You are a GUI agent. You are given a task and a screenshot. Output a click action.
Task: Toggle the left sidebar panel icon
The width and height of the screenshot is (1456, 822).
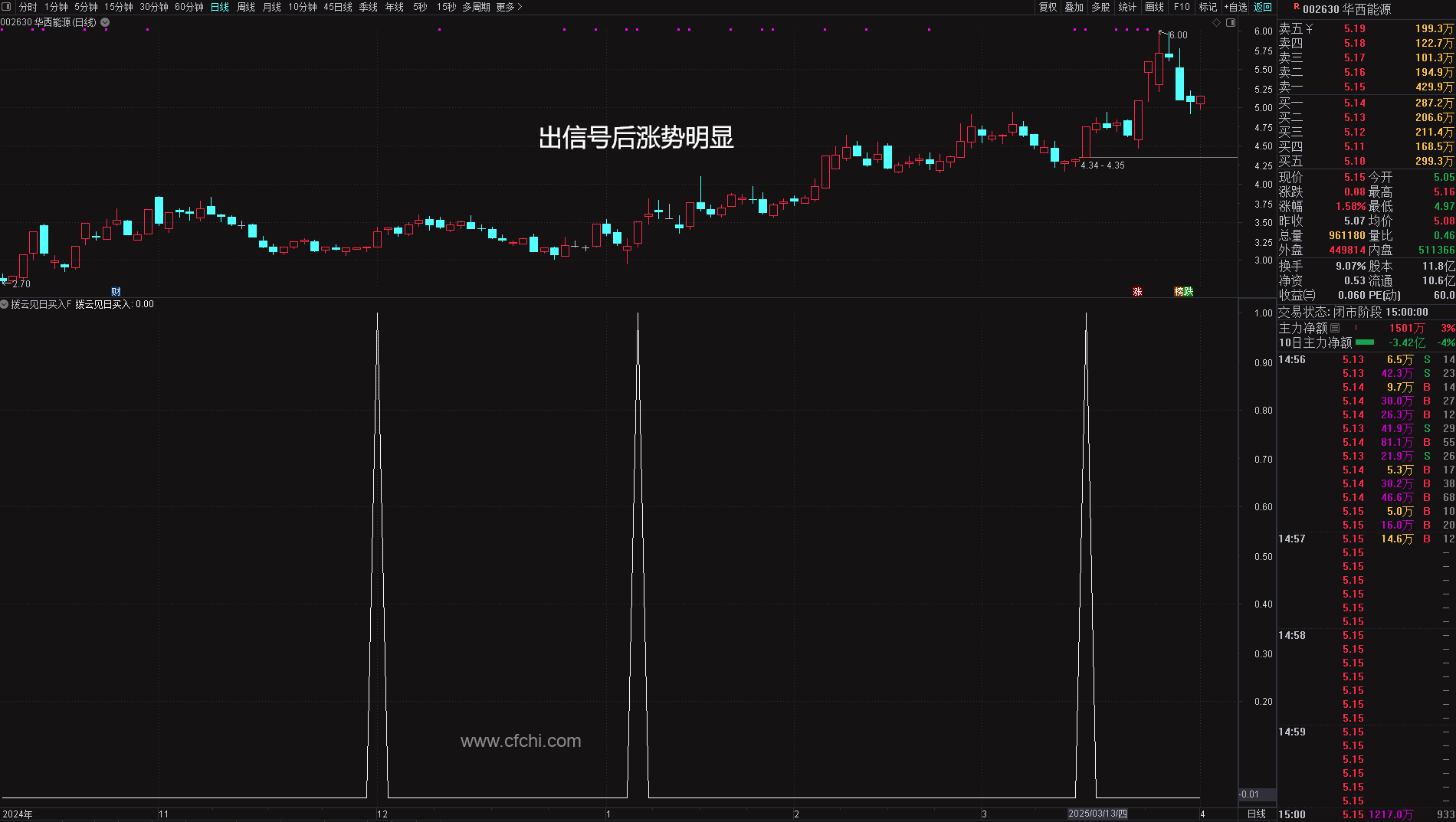(x=6, y=7)
